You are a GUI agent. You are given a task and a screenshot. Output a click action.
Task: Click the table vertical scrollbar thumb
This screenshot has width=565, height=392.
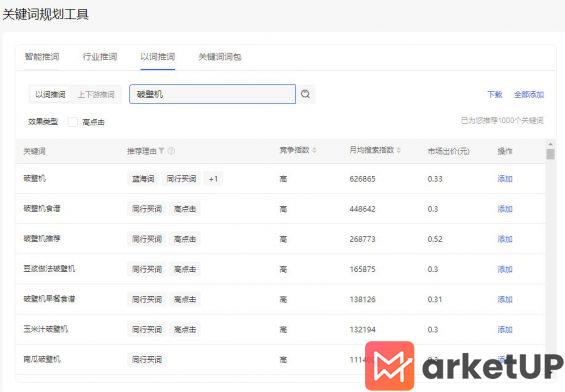[550, 154]
